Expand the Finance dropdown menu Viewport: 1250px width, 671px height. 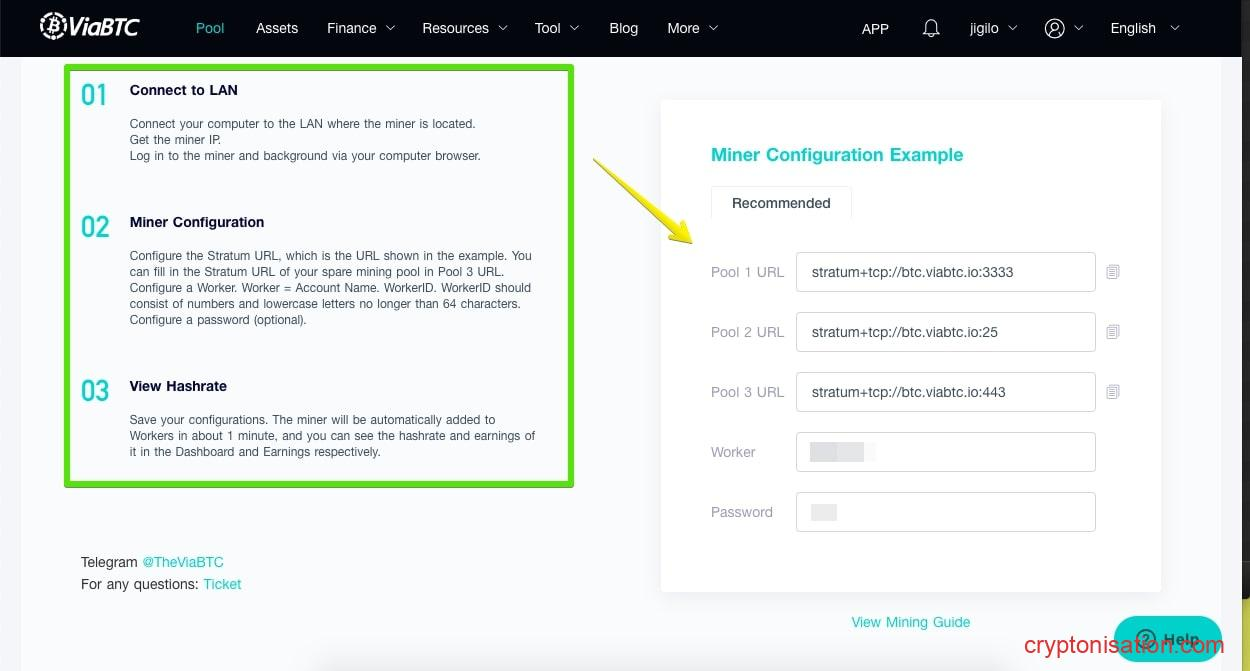[361, 28]
